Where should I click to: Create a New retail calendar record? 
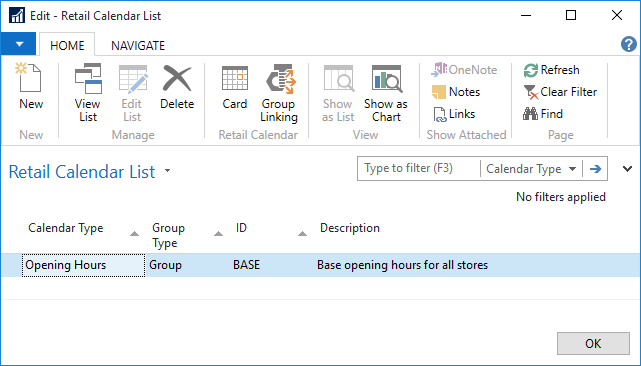31,87
